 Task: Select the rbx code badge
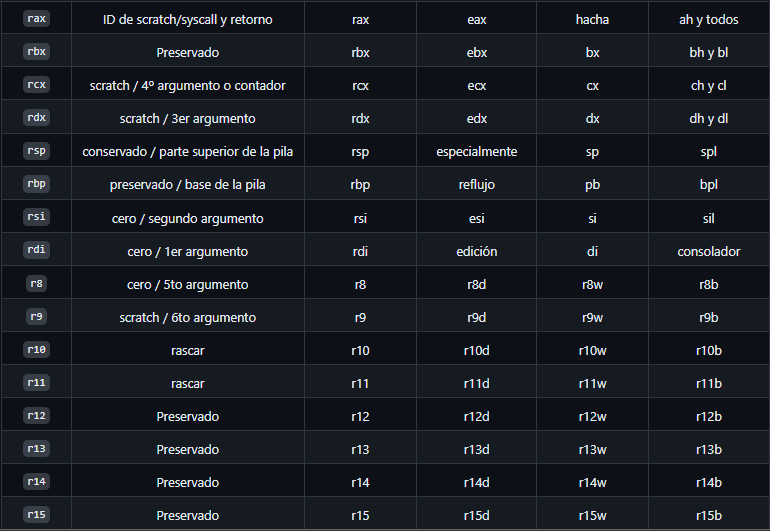36,52
